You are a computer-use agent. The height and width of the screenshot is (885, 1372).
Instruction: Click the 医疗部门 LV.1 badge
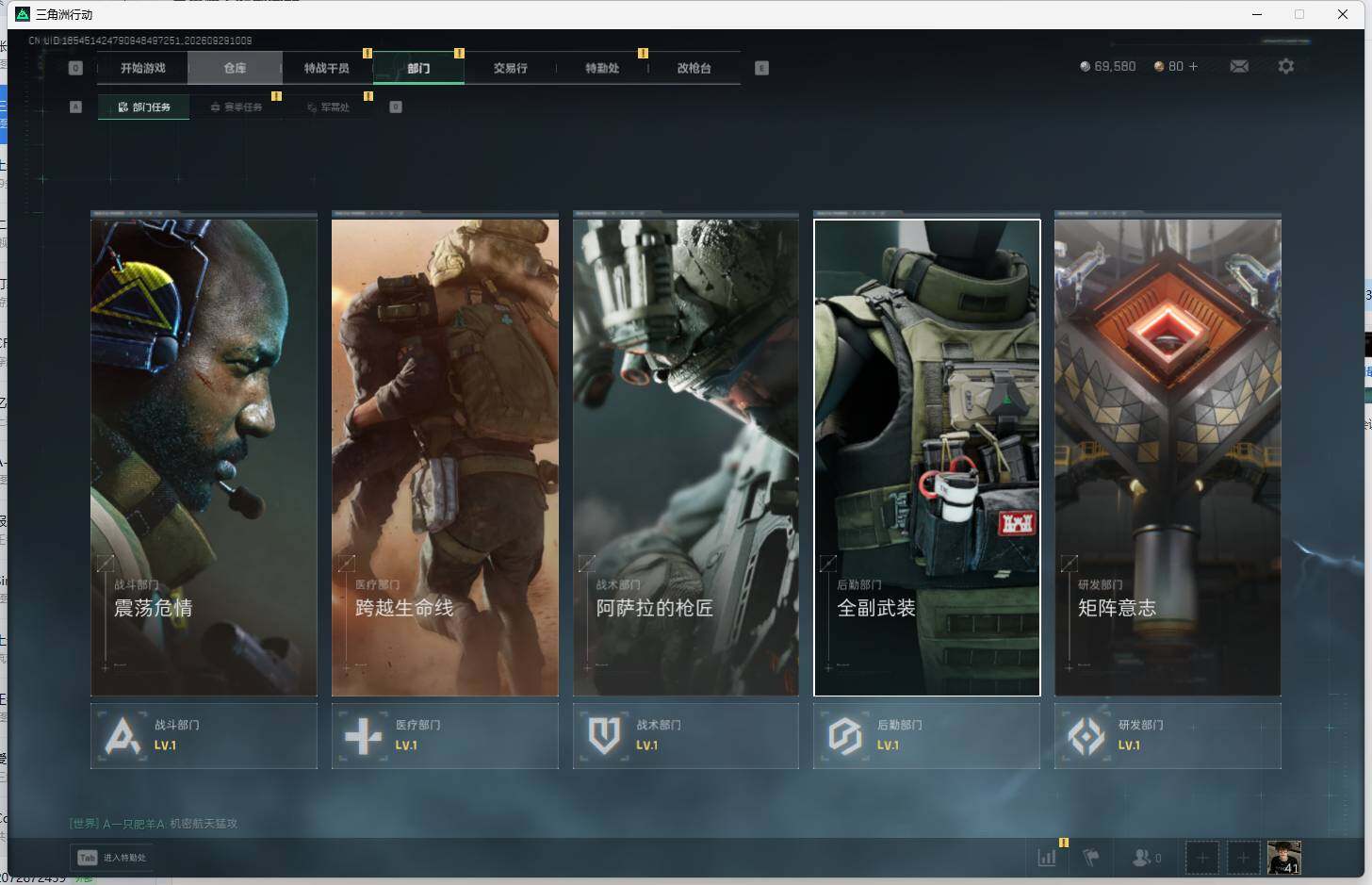[445, 736]
